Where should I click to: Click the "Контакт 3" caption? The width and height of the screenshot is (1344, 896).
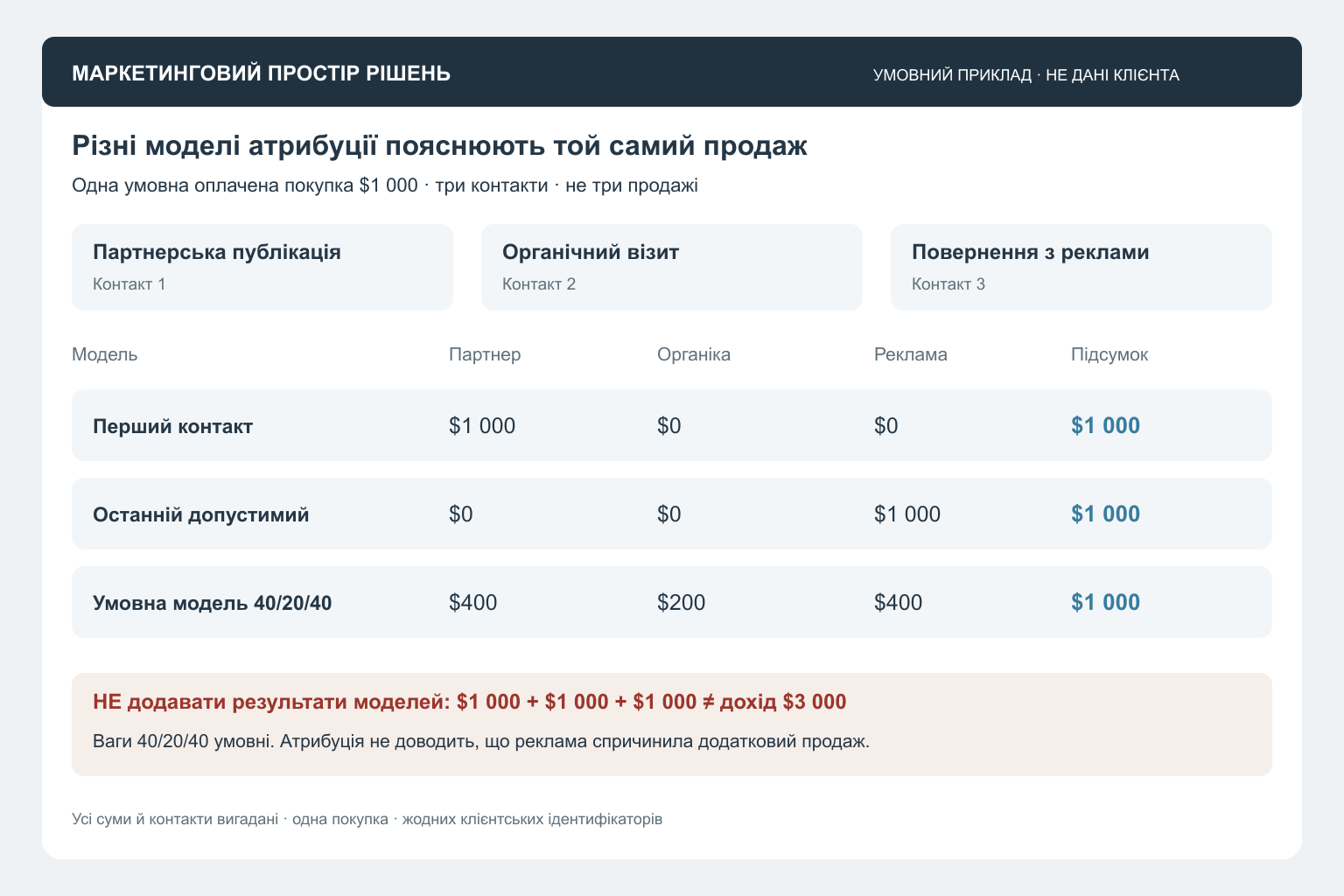pos(948,284)
